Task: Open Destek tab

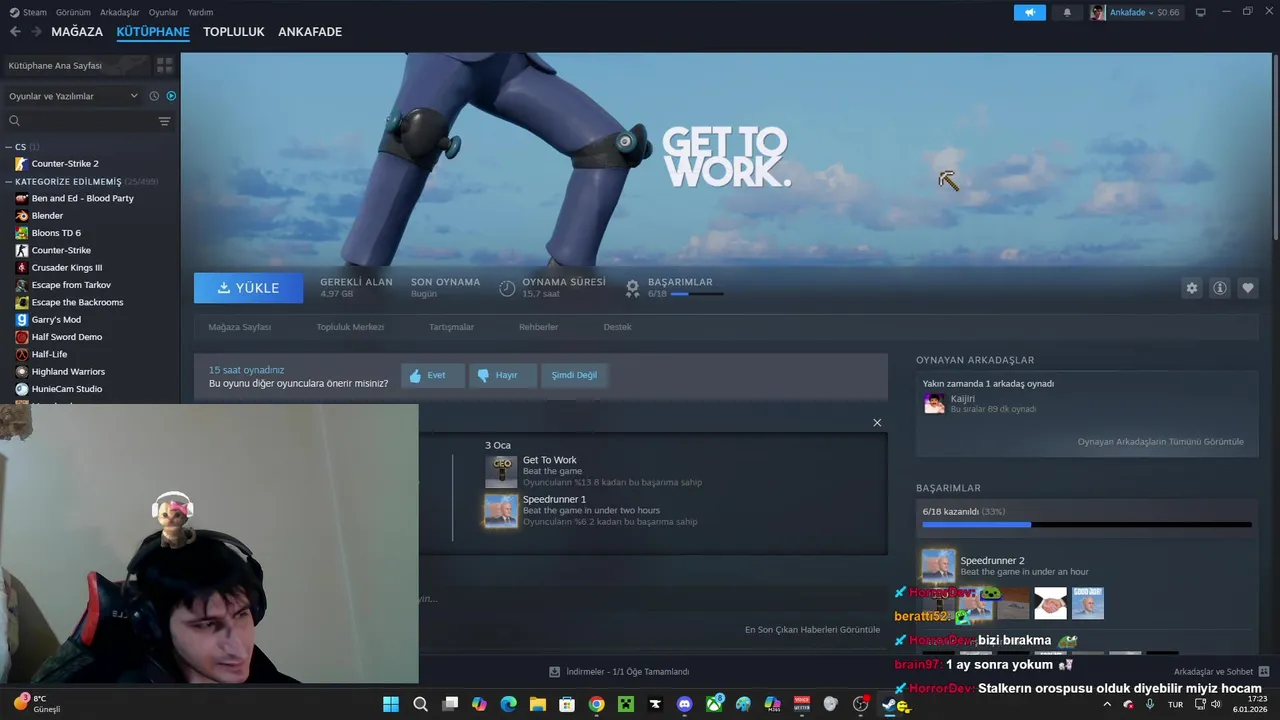Action: tap(617, 327)
